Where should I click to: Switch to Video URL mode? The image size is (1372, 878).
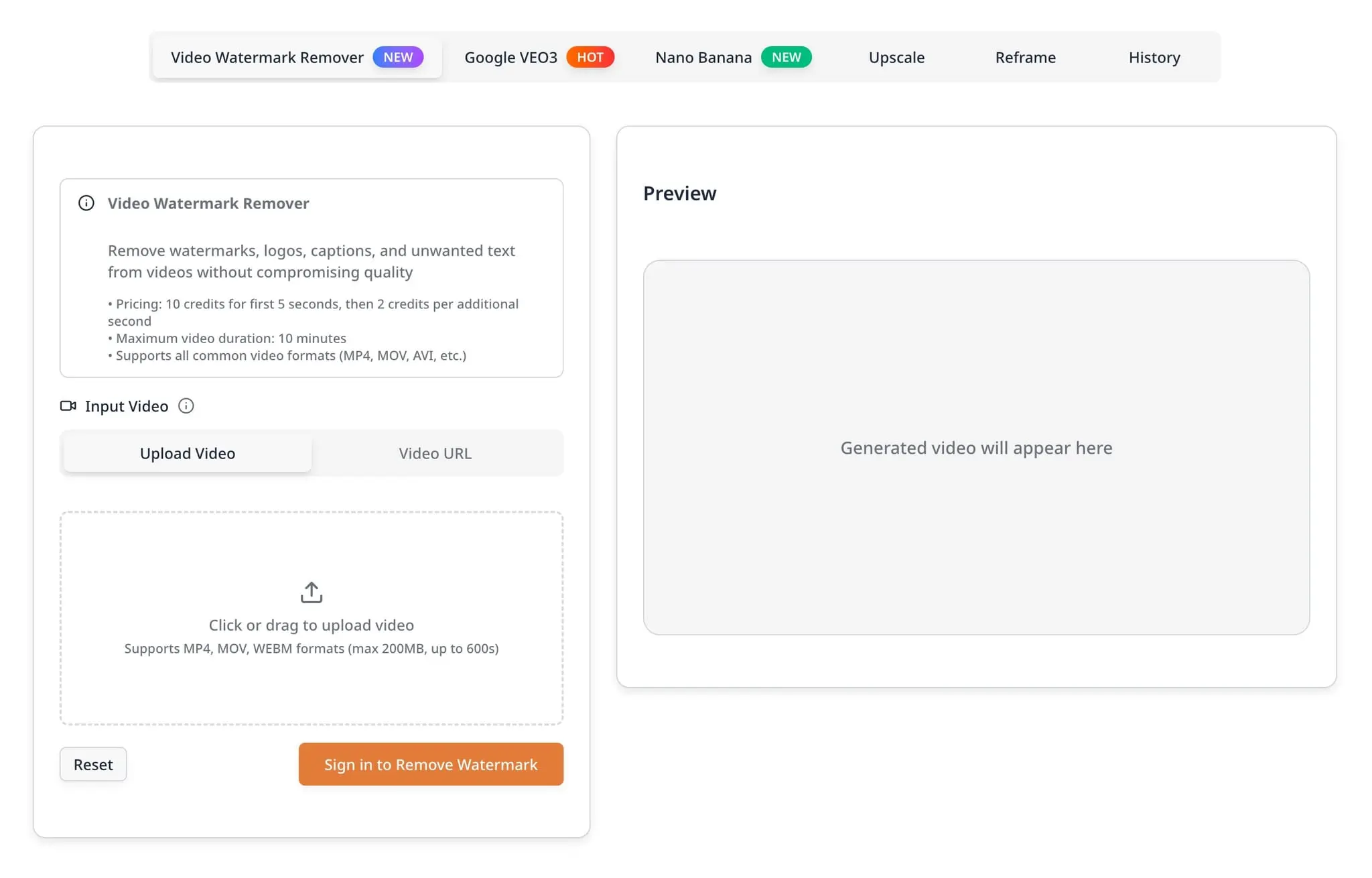tap(435, 454)
